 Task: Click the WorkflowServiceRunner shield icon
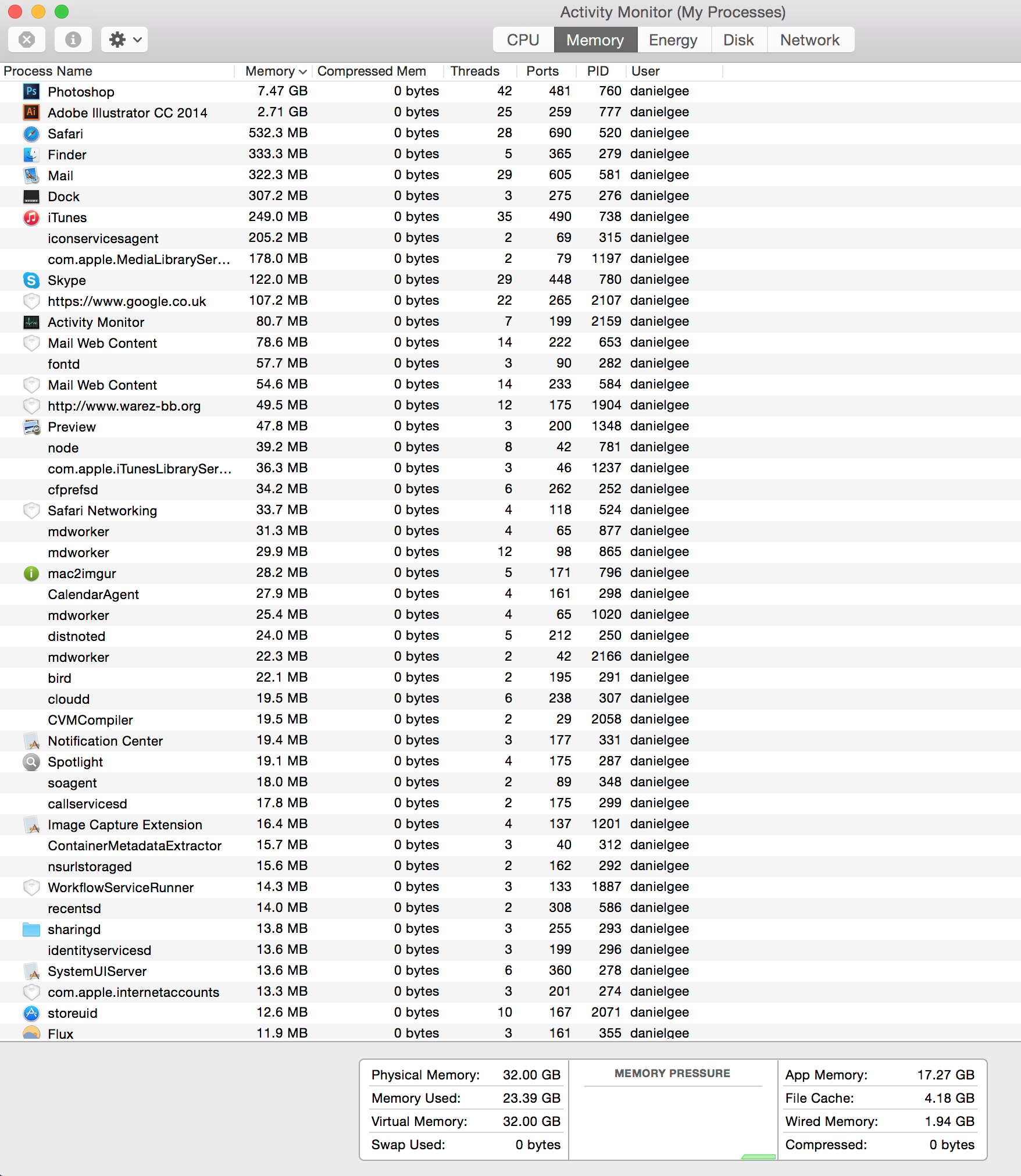[x=31, y=887]
